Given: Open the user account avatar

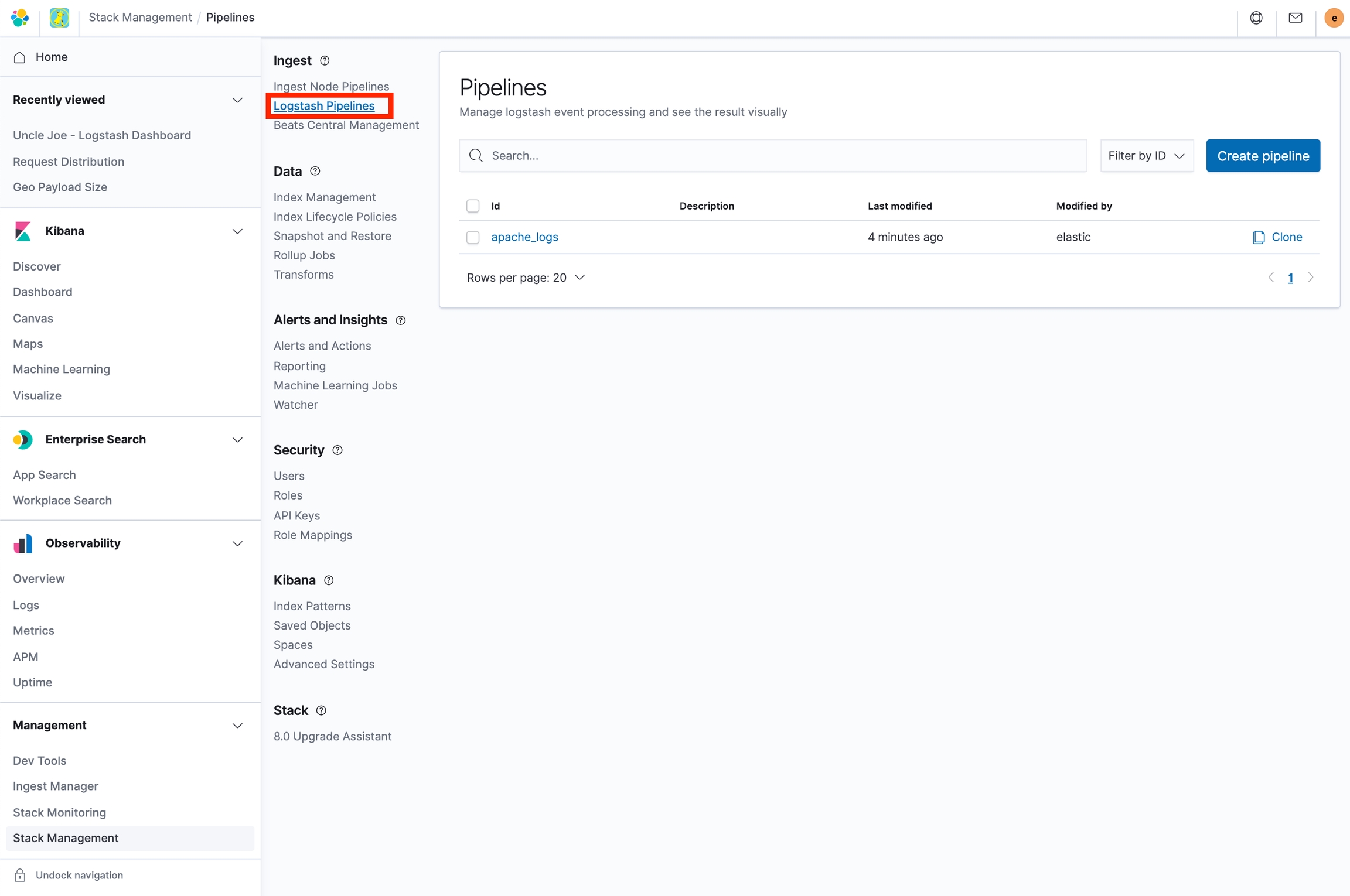Looking at the screenshot, I should [1334, 18].
